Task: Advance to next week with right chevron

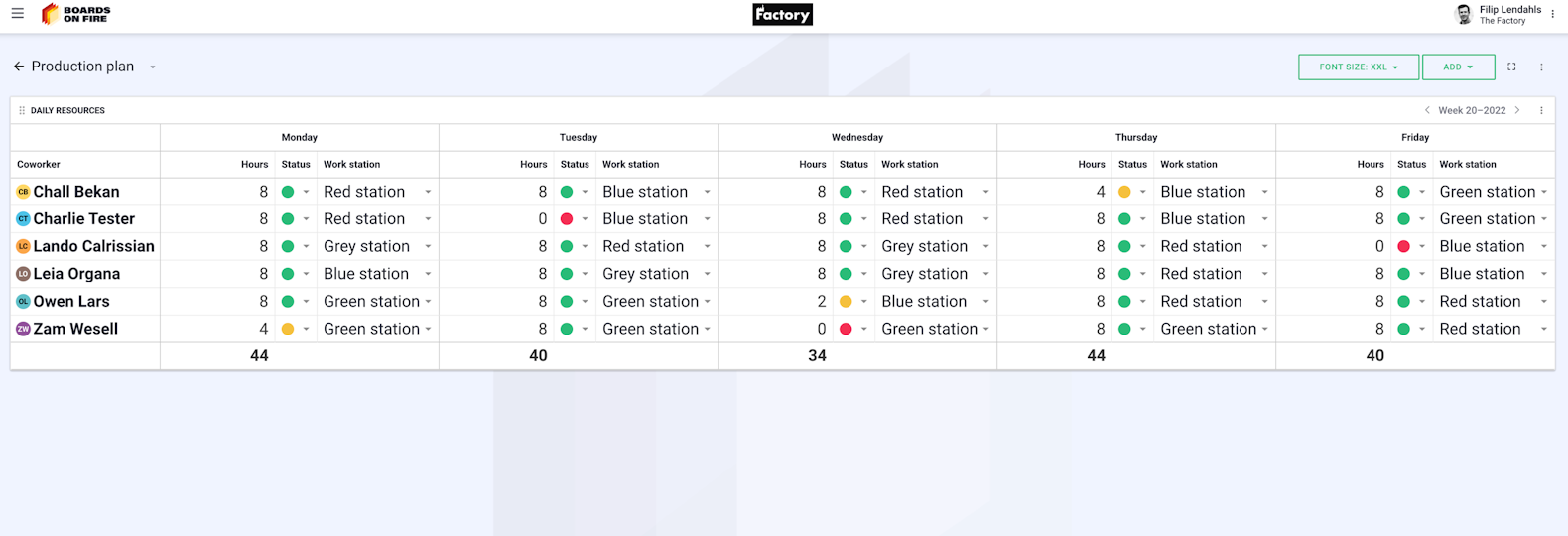Action: (1517, 110)
